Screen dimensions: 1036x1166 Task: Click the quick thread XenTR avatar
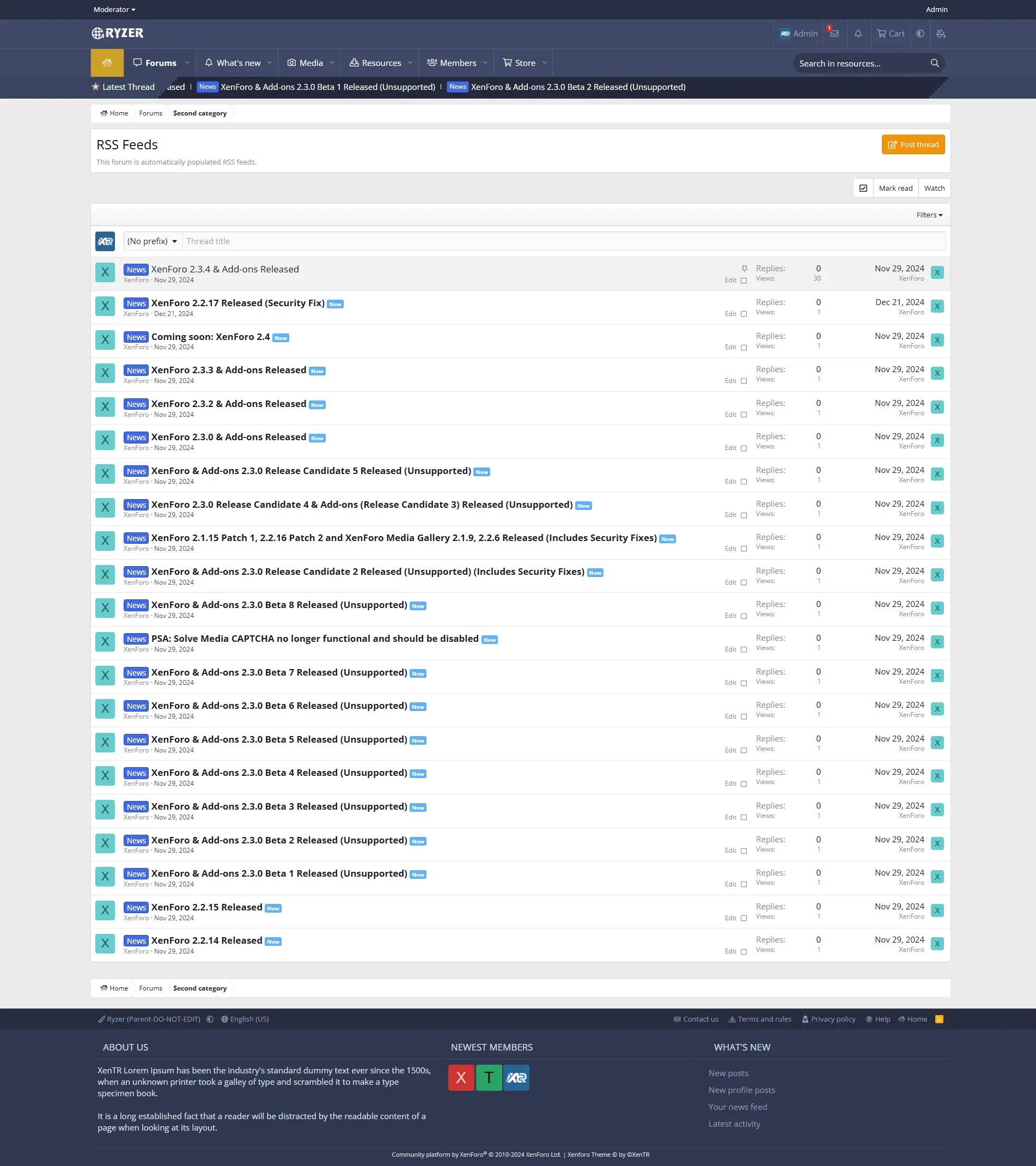point(105,241)
